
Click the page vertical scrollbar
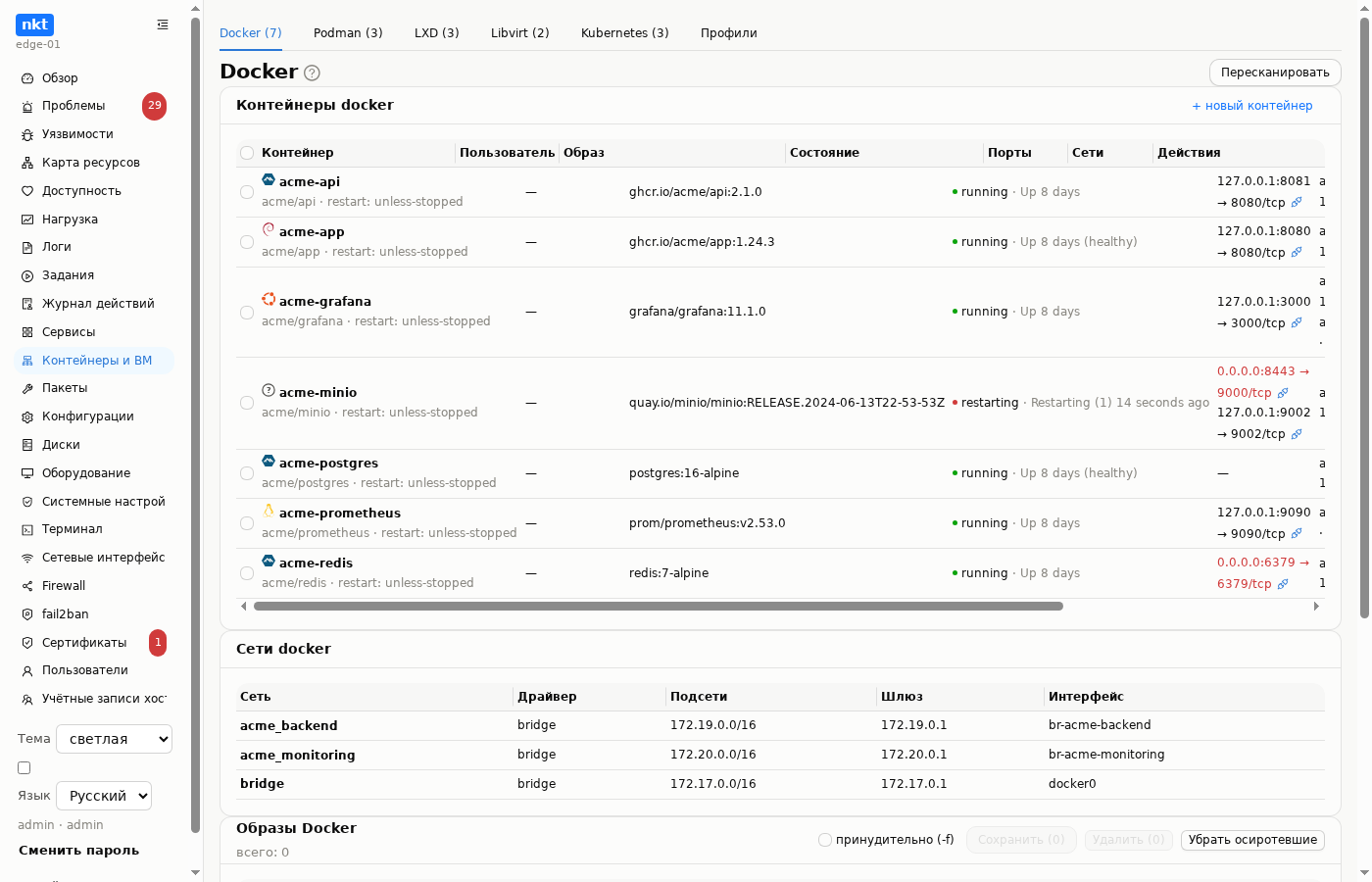point(1364,318)
